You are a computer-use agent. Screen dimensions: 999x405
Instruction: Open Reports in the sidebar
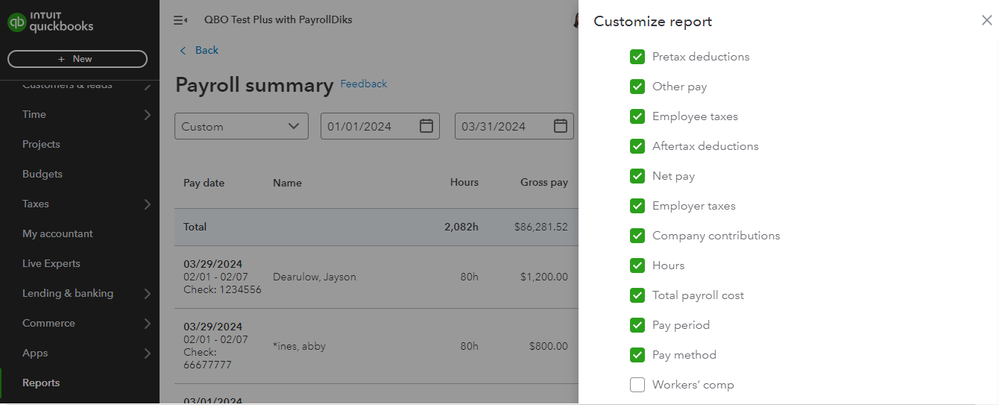pos(41,383)
